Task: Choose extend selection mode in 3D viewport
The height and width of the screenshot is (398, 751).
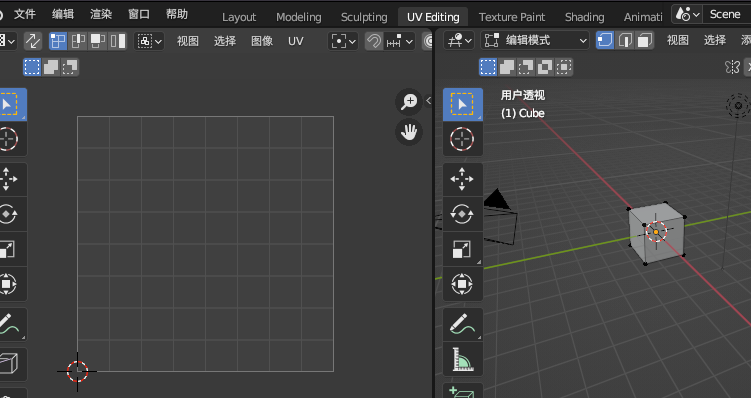Action: pyautogui.click(x=507, y=67)
